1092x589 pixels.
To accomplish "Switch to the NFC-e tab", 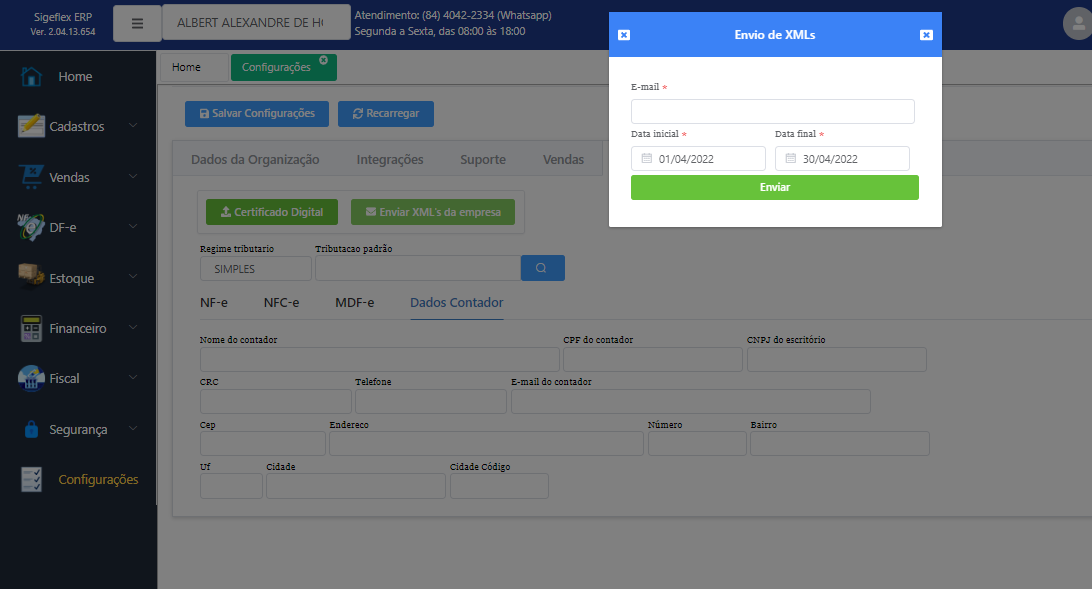I will point(281,302).
